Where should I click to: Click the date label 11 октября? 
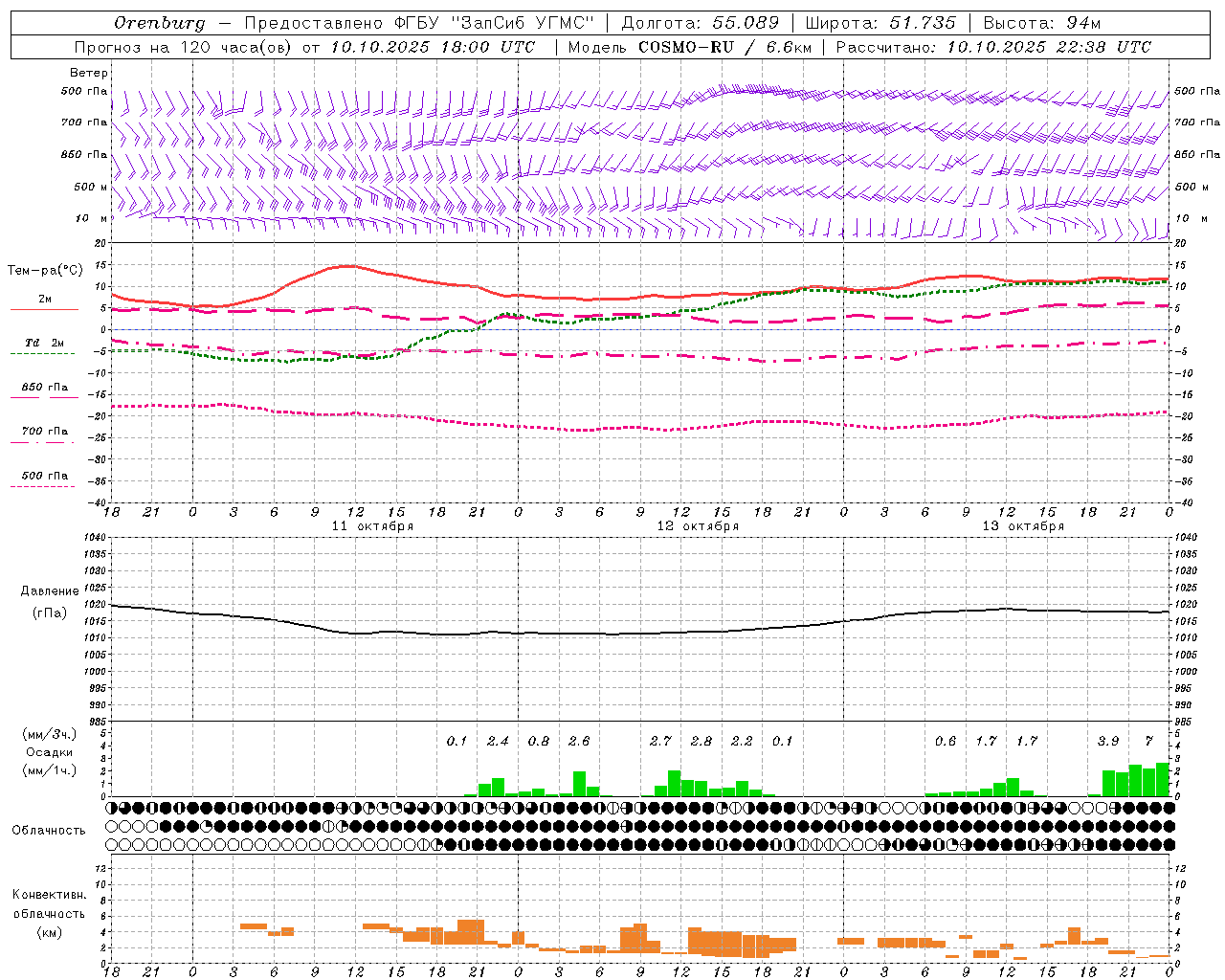tap(372, 526)
